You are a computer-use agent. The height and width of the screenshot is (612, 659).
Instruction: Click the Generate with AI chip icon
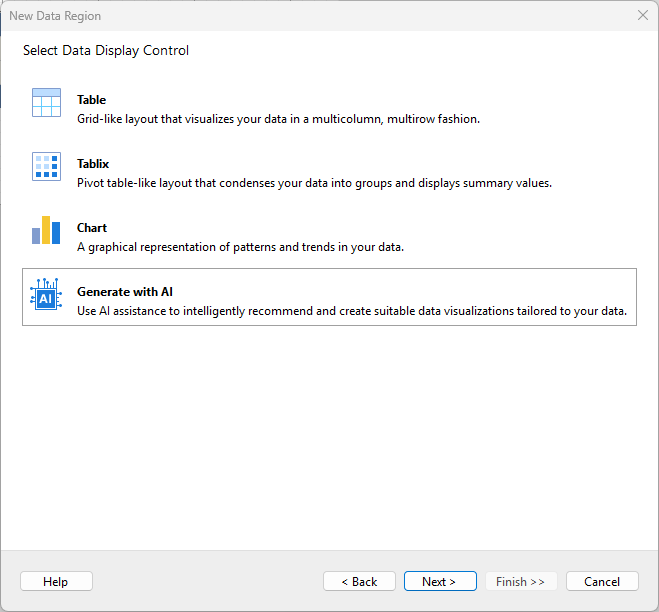(x=46, y=296)
